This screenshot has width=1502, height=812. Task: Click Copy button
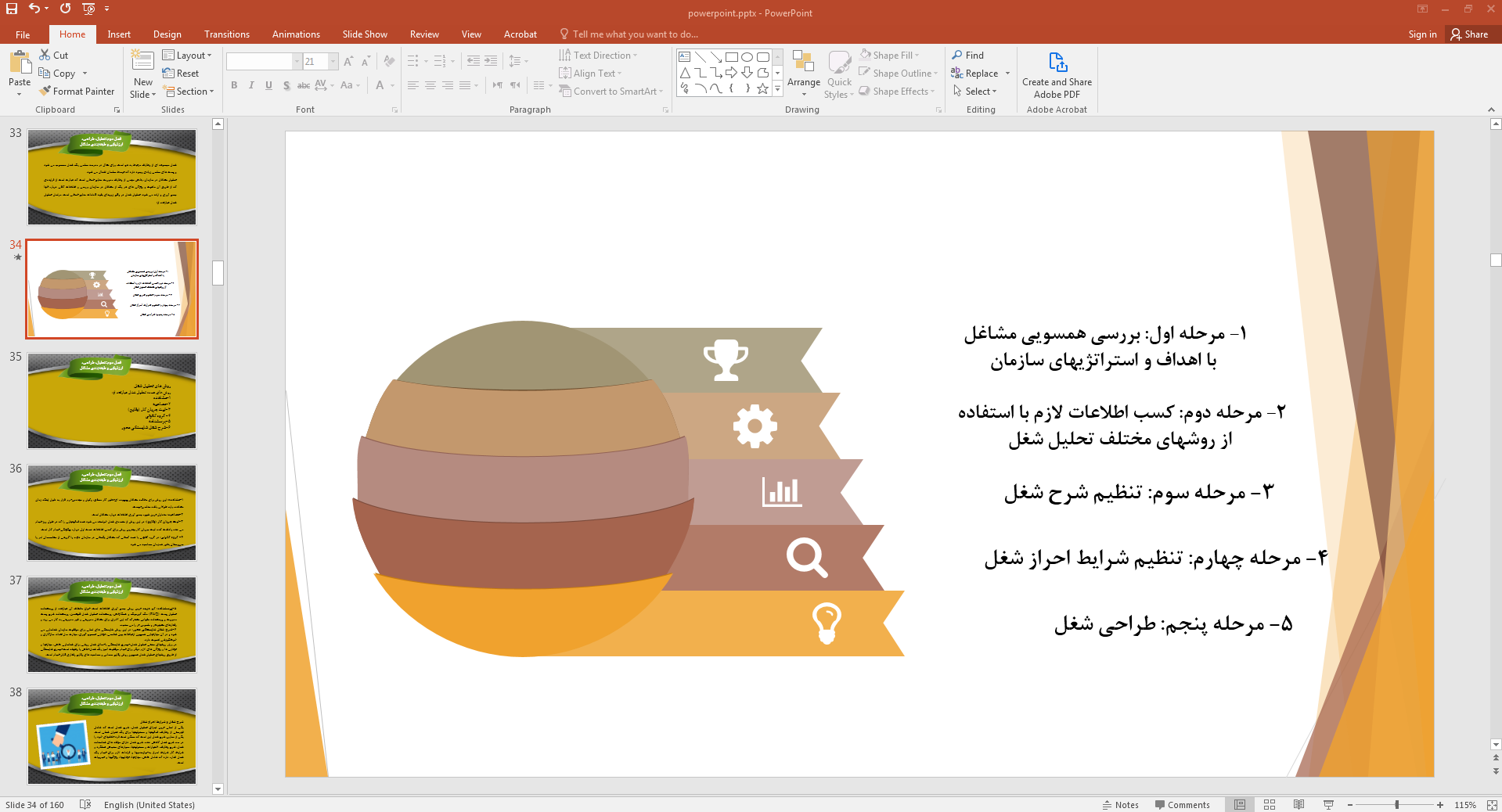[57, 74]
